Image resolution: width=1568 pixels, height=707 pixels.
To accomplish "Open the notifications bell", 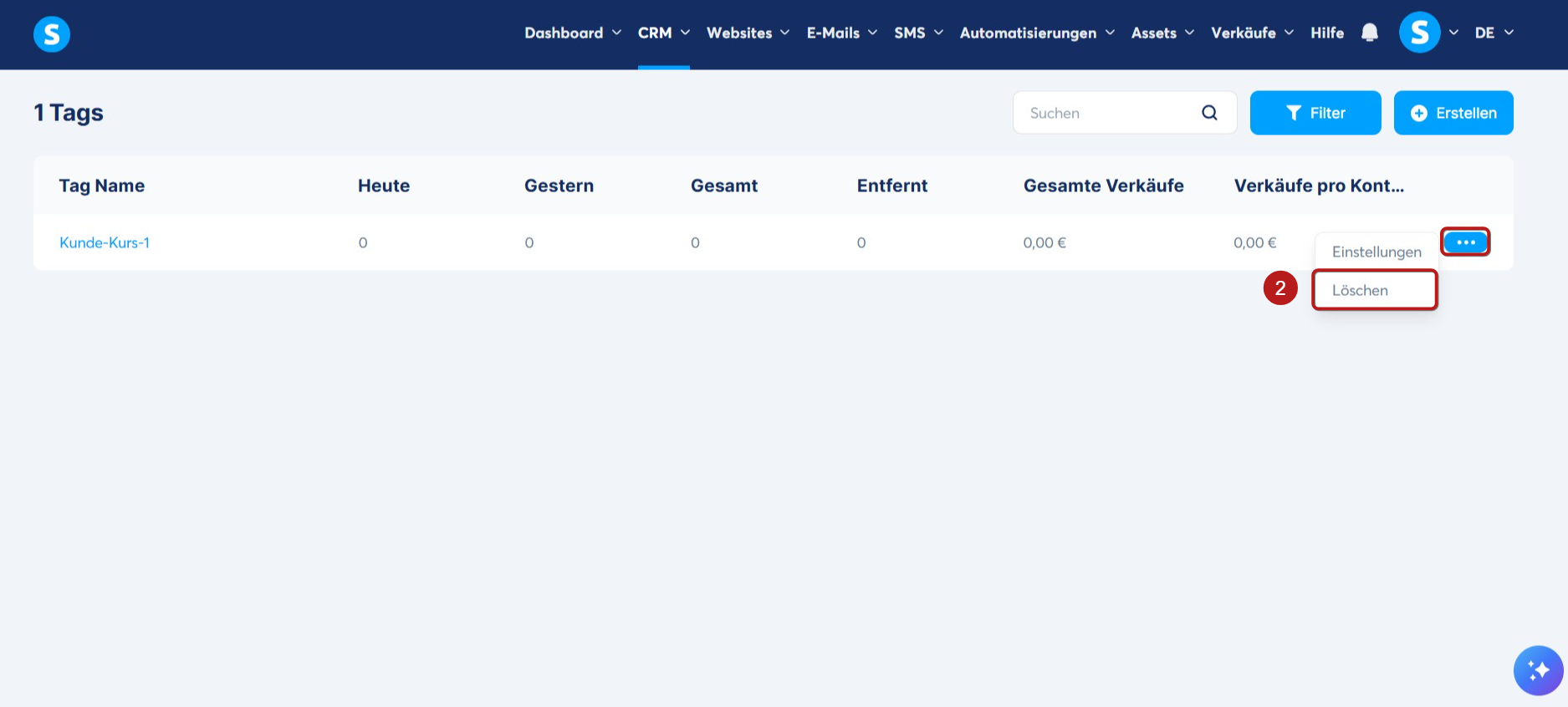I will pyautogui.click(x=1369, y=33).
